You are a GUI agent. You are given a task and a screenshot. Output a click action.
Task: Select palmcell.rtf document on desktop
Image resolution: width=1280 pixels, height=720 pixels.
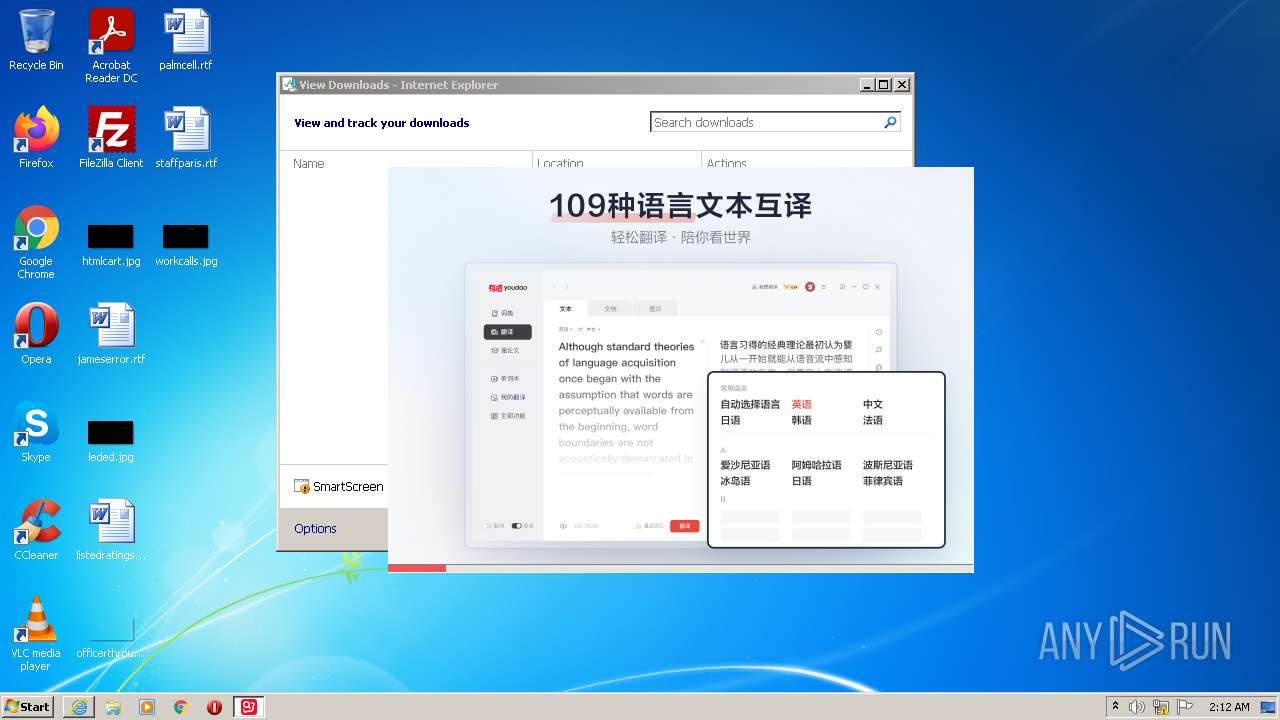pyautogui.click(x=186, y=40)
